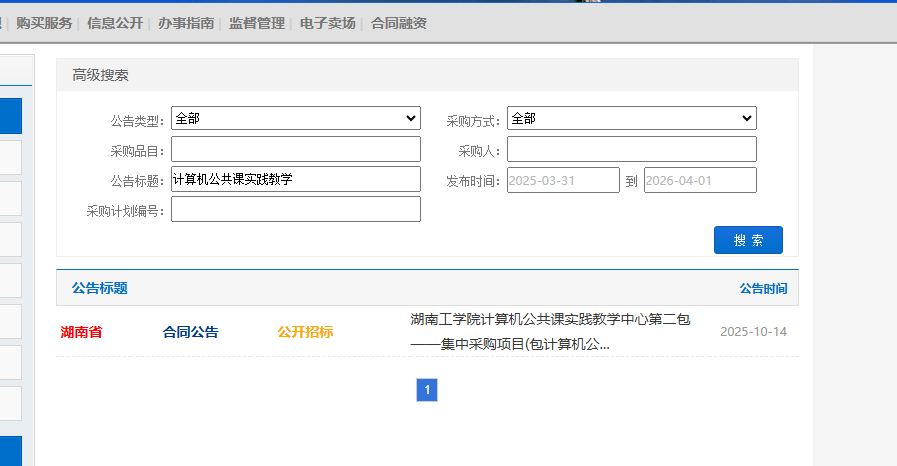Open the 湖南工学院计算机公共课 announcement link
Image resolution: width=897 pixels, height=466 pixels.
click(550, 332)
